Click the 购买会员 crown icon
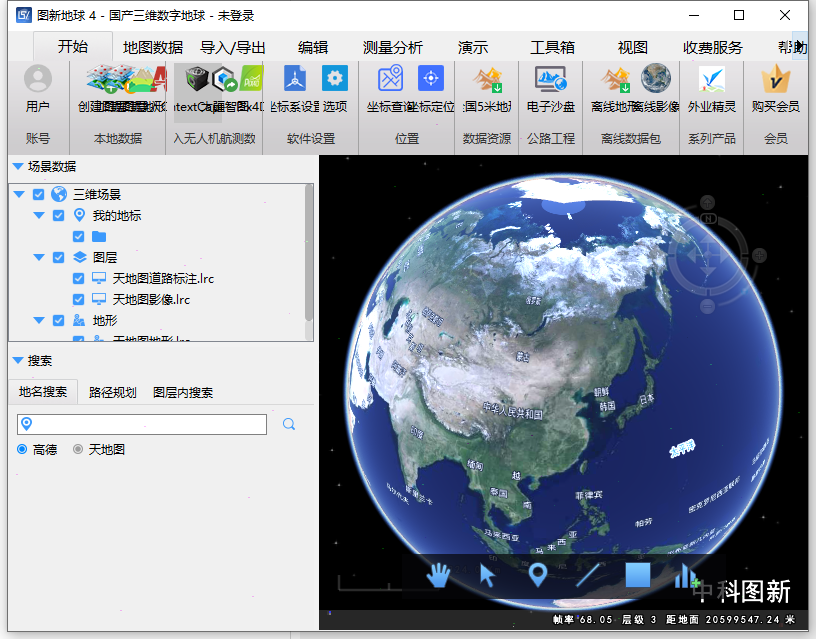This screenshot has height=639, width=816. (x=775, y=79)
